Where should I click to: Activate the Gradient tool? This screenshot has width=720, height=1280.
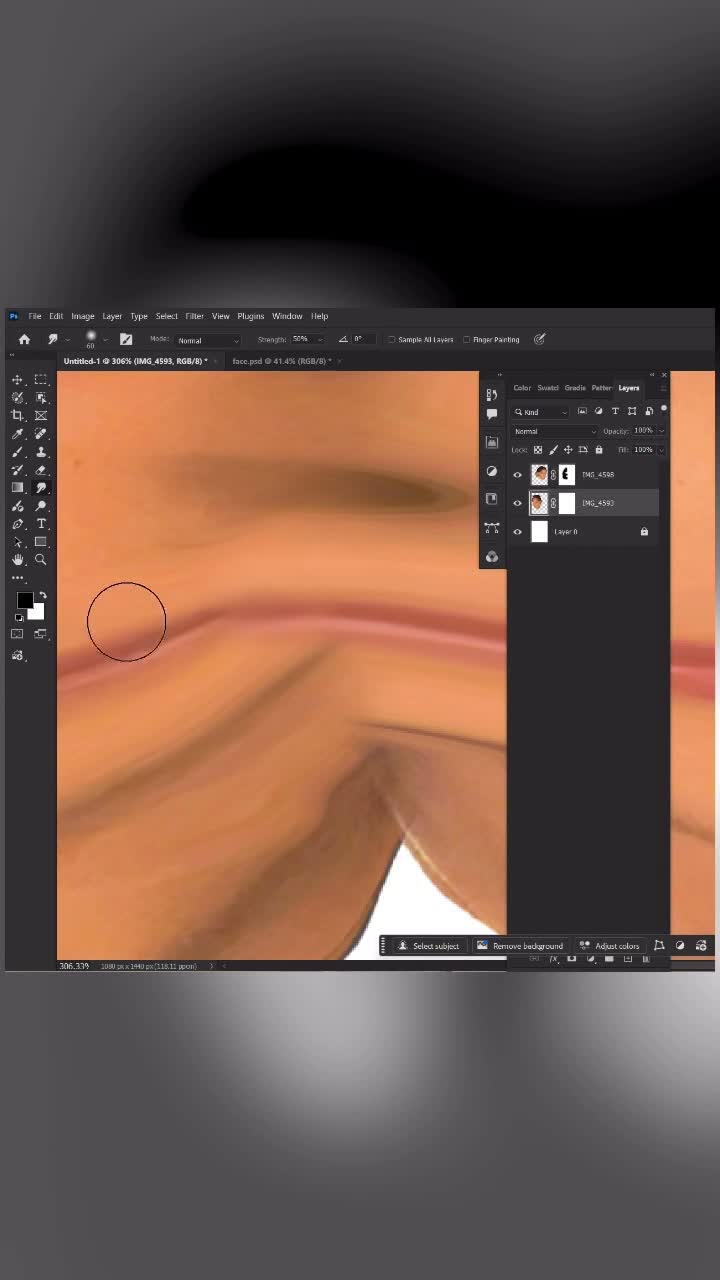(x=17, y=488)
